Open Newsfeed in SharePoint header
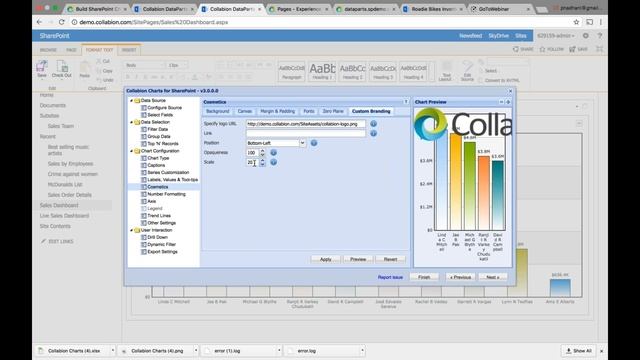Image resolution: width=640 pixels, height=360 pixels. [x=470, y=36]
